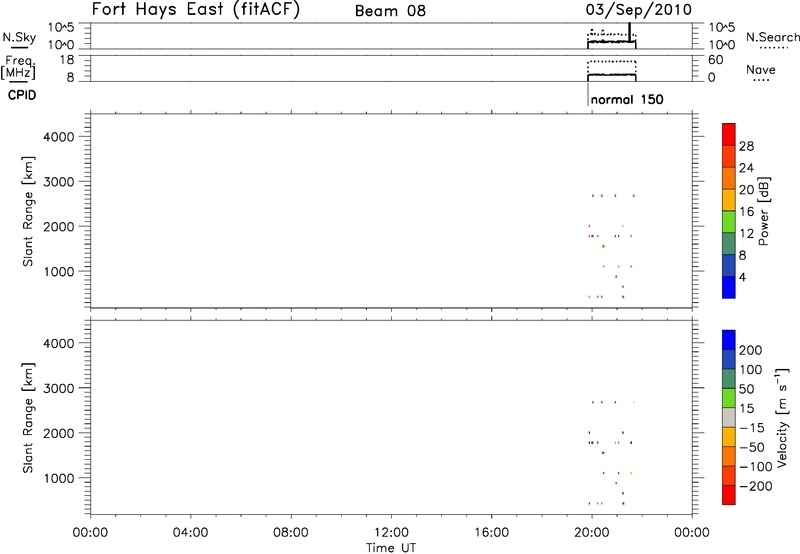Click 'Slant Range [km]' label of power panel

pyautogui.click(x=28, y=211)
